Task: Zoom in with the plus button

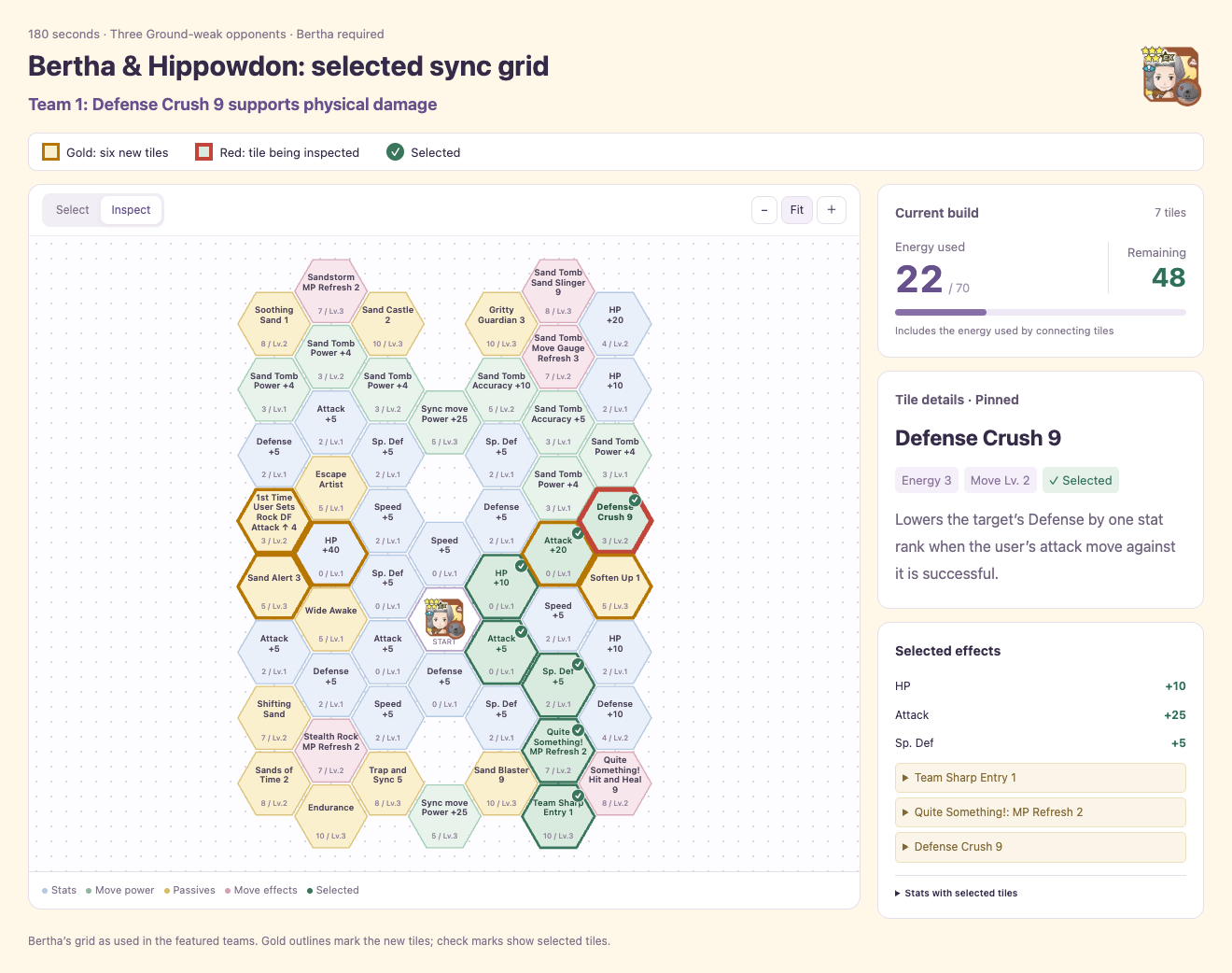Action: 832,210
